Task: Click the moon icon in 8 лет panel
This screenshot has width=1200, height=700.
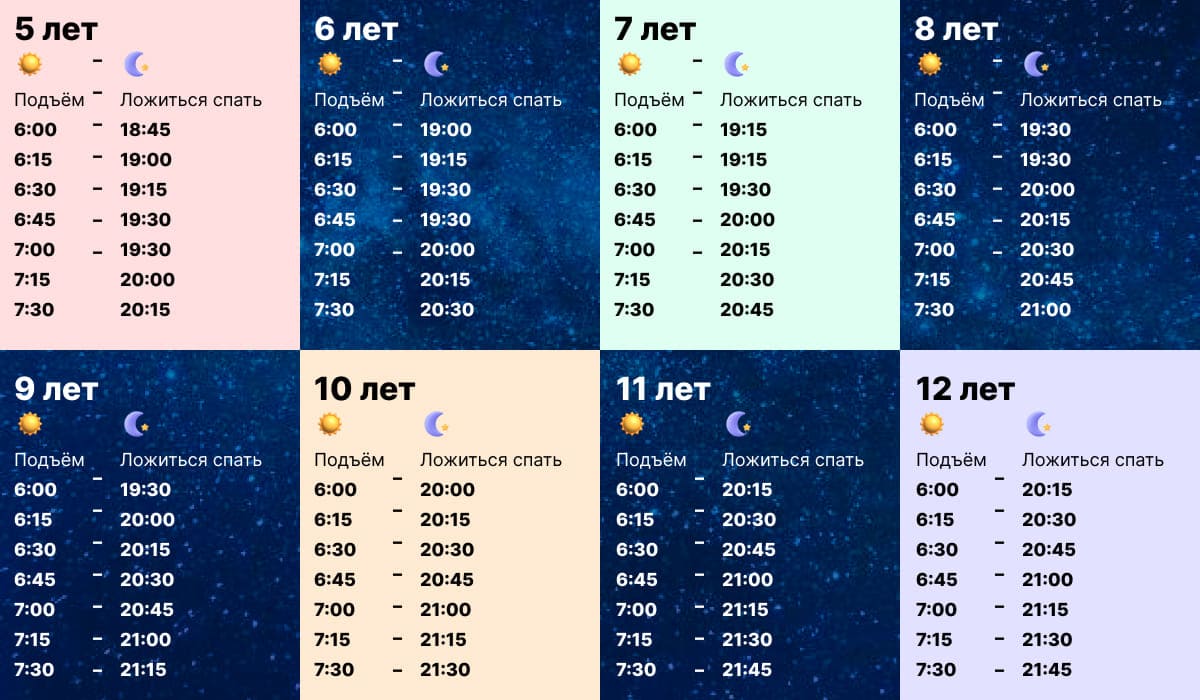Action: [x=1037, y=64]
